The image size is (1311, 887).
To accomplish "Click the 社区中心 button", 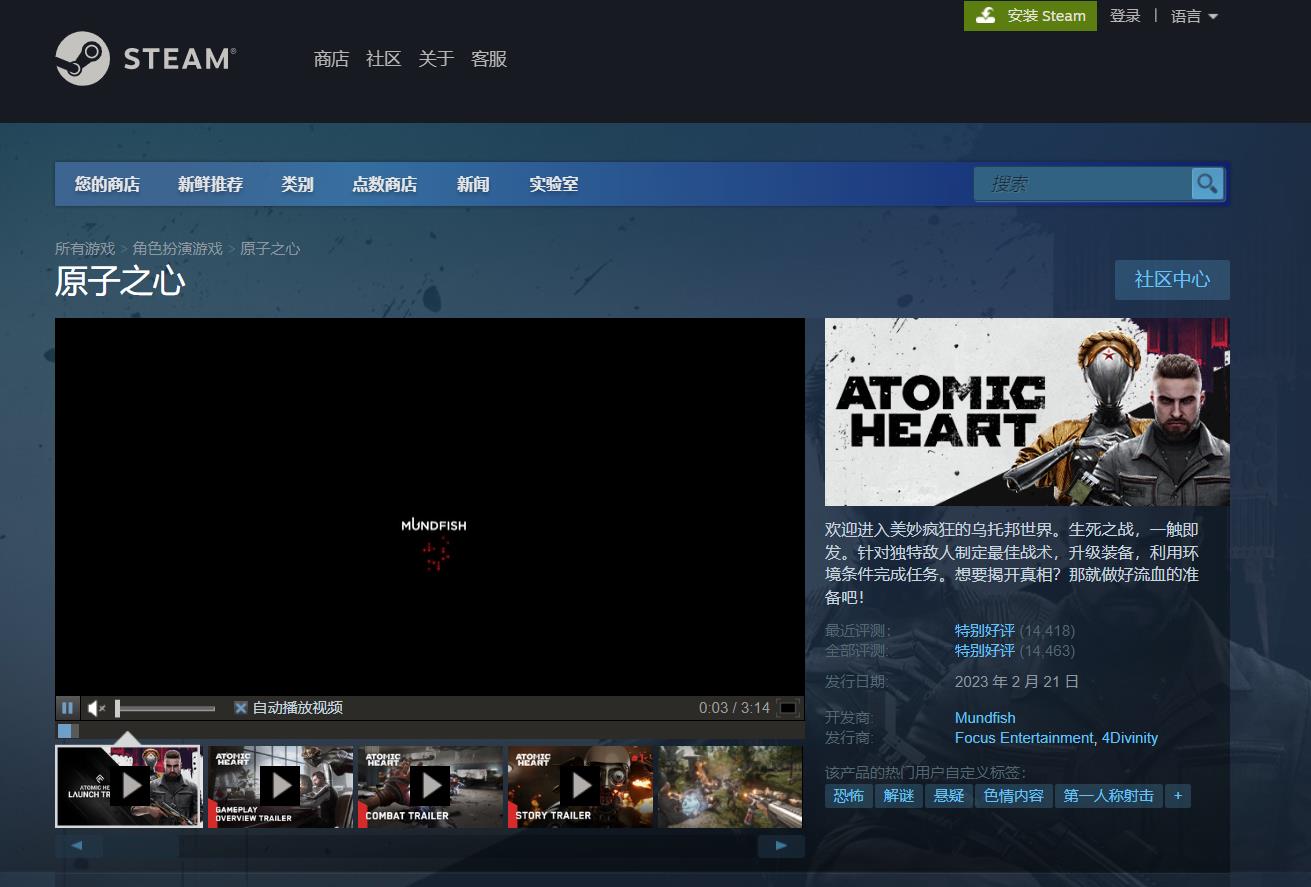I will click(x=1171, y=280).
